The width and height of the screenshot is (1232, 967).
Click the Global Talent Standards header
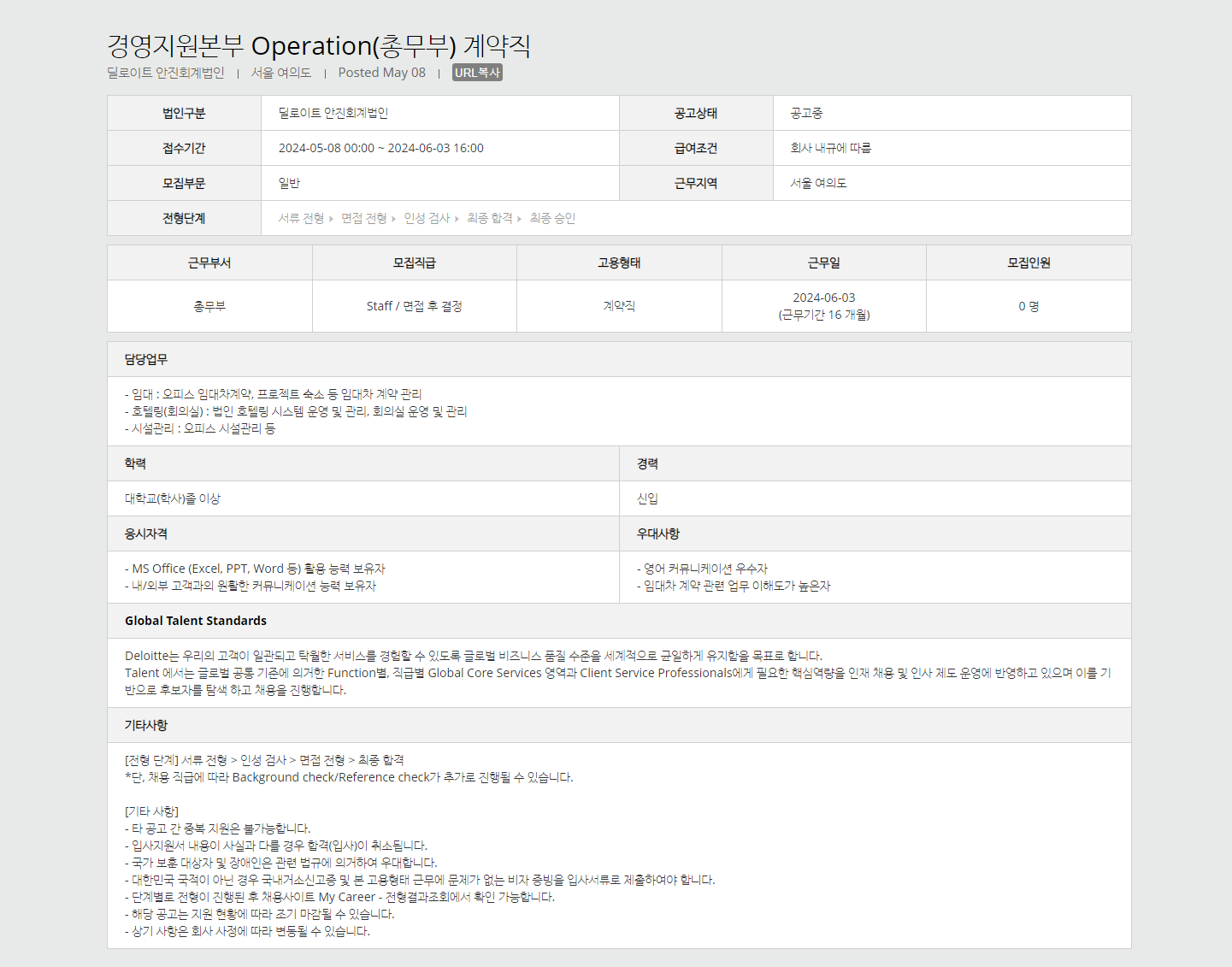coord(619,621)
